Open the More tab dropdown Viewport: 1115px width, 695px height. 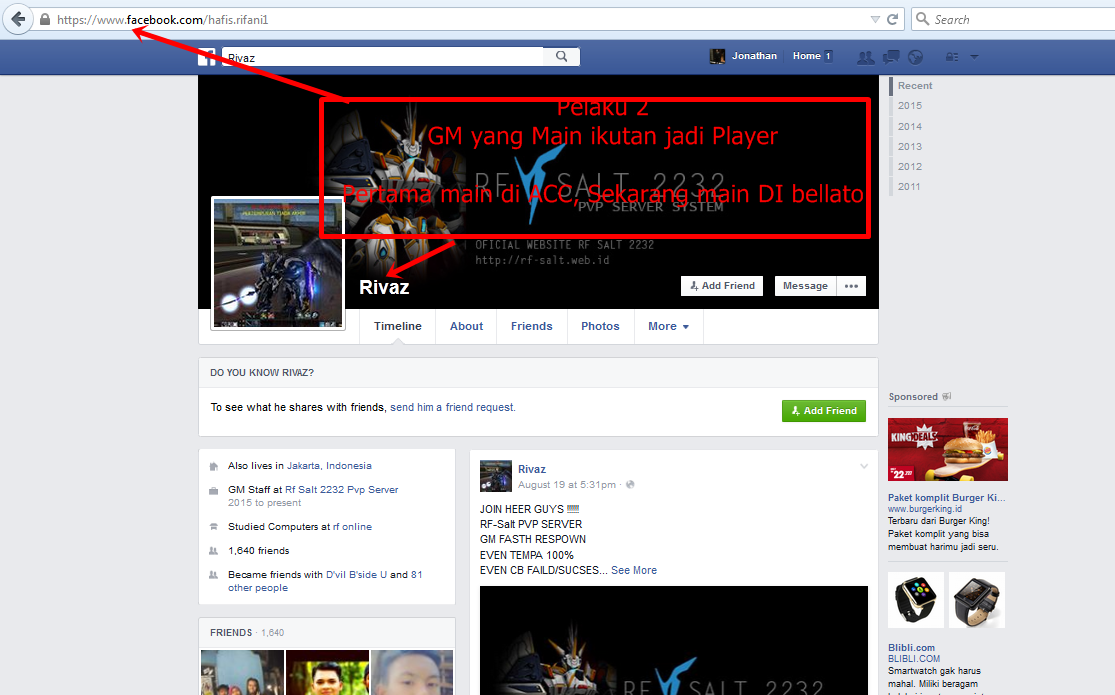coord(668,326)
